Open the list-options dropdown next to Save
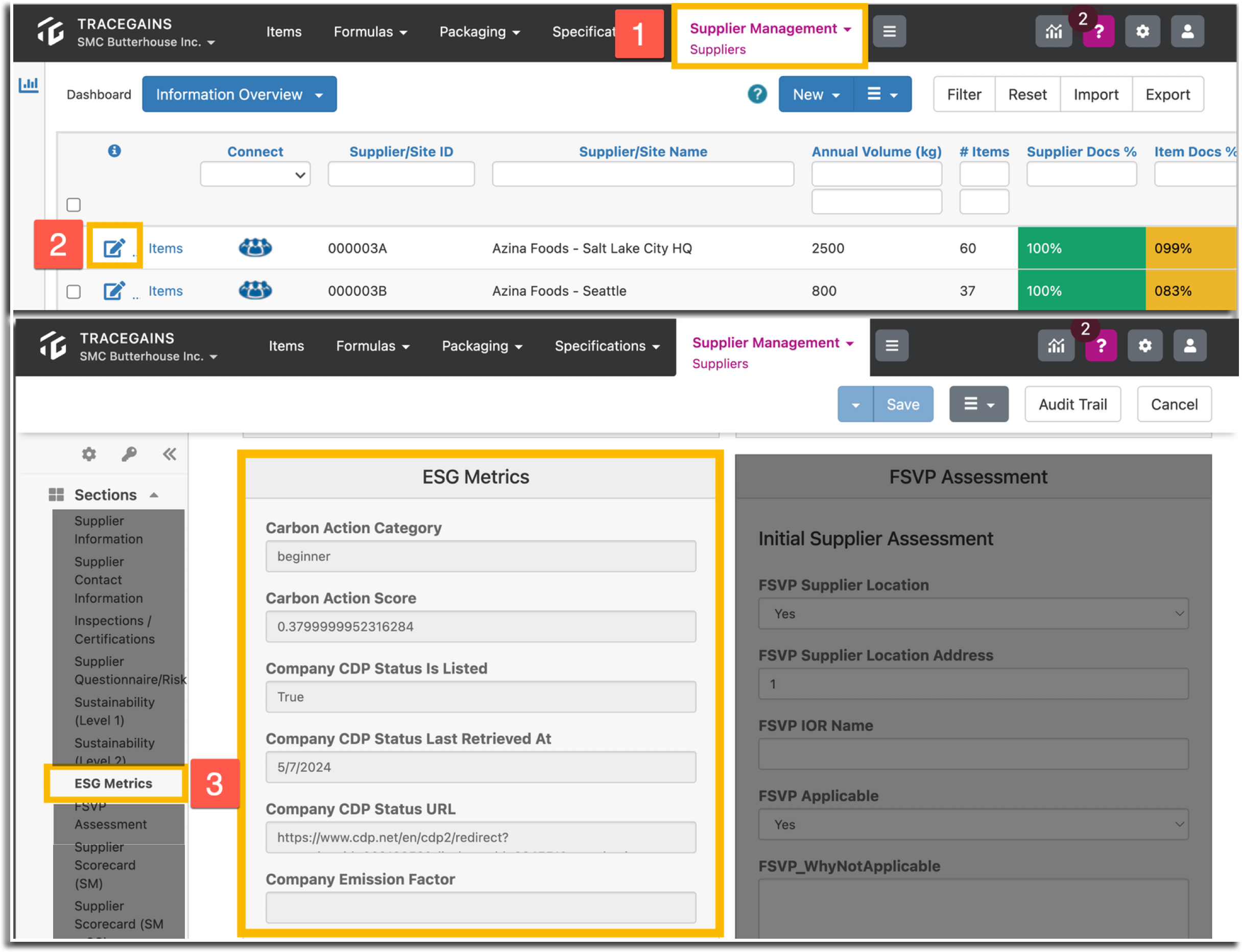The height and width of the screenshot is (952, 1242). (x=979, y=404)
